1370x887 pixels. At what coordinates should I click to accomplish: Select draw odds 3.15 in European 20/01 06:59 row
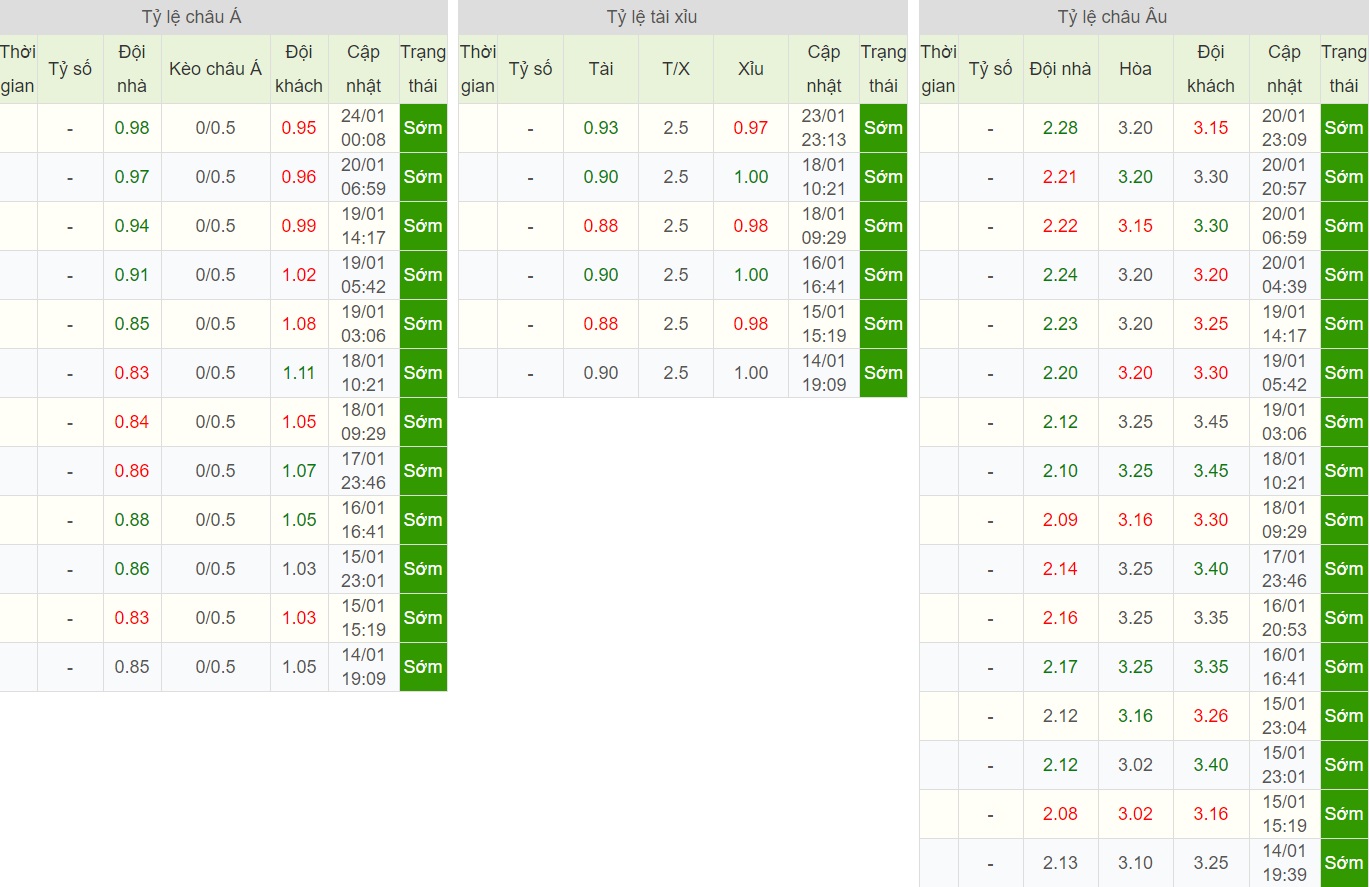1136,226
